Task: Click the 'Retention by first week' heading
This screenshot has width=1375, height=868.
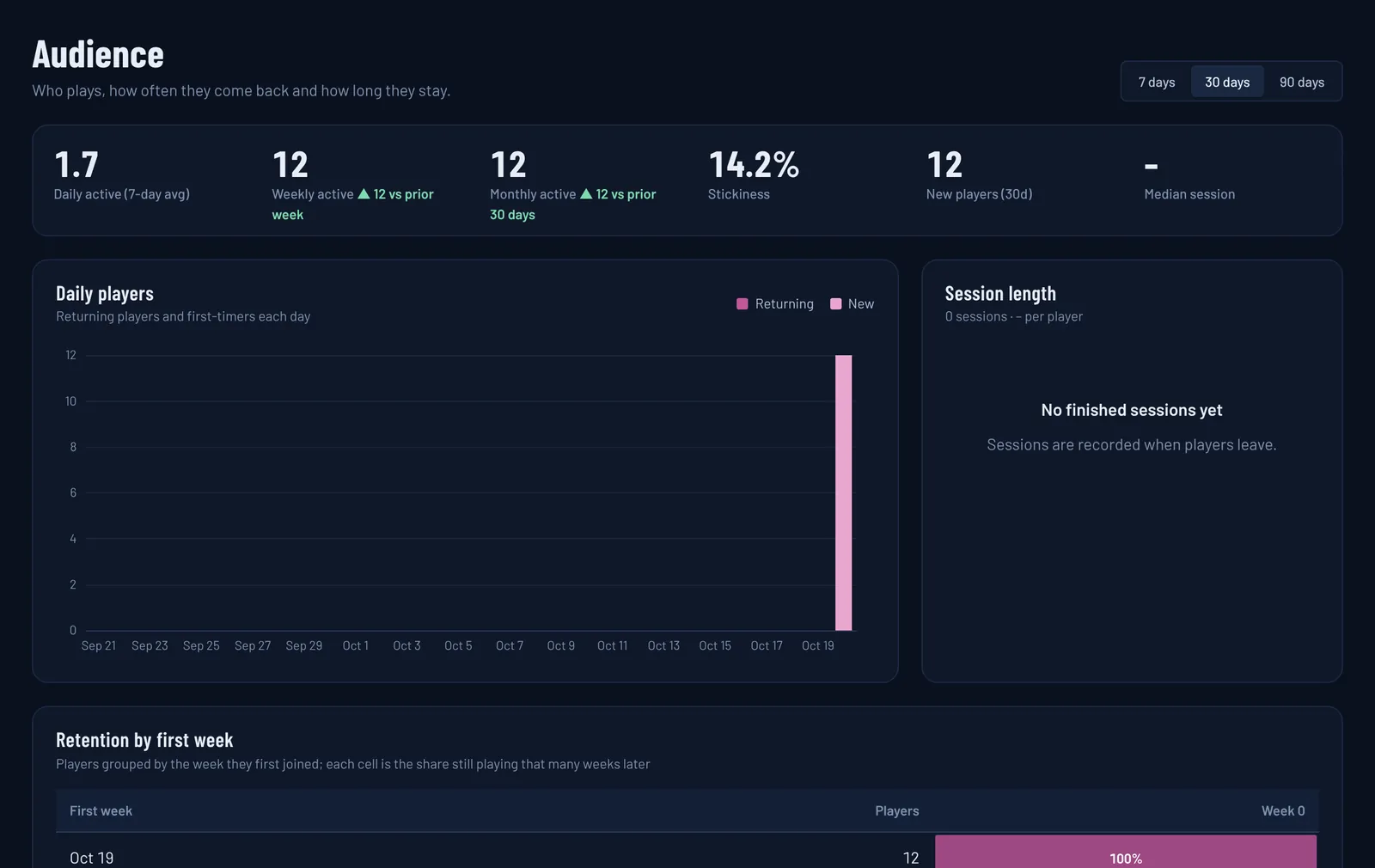Action: click(144, 740)
